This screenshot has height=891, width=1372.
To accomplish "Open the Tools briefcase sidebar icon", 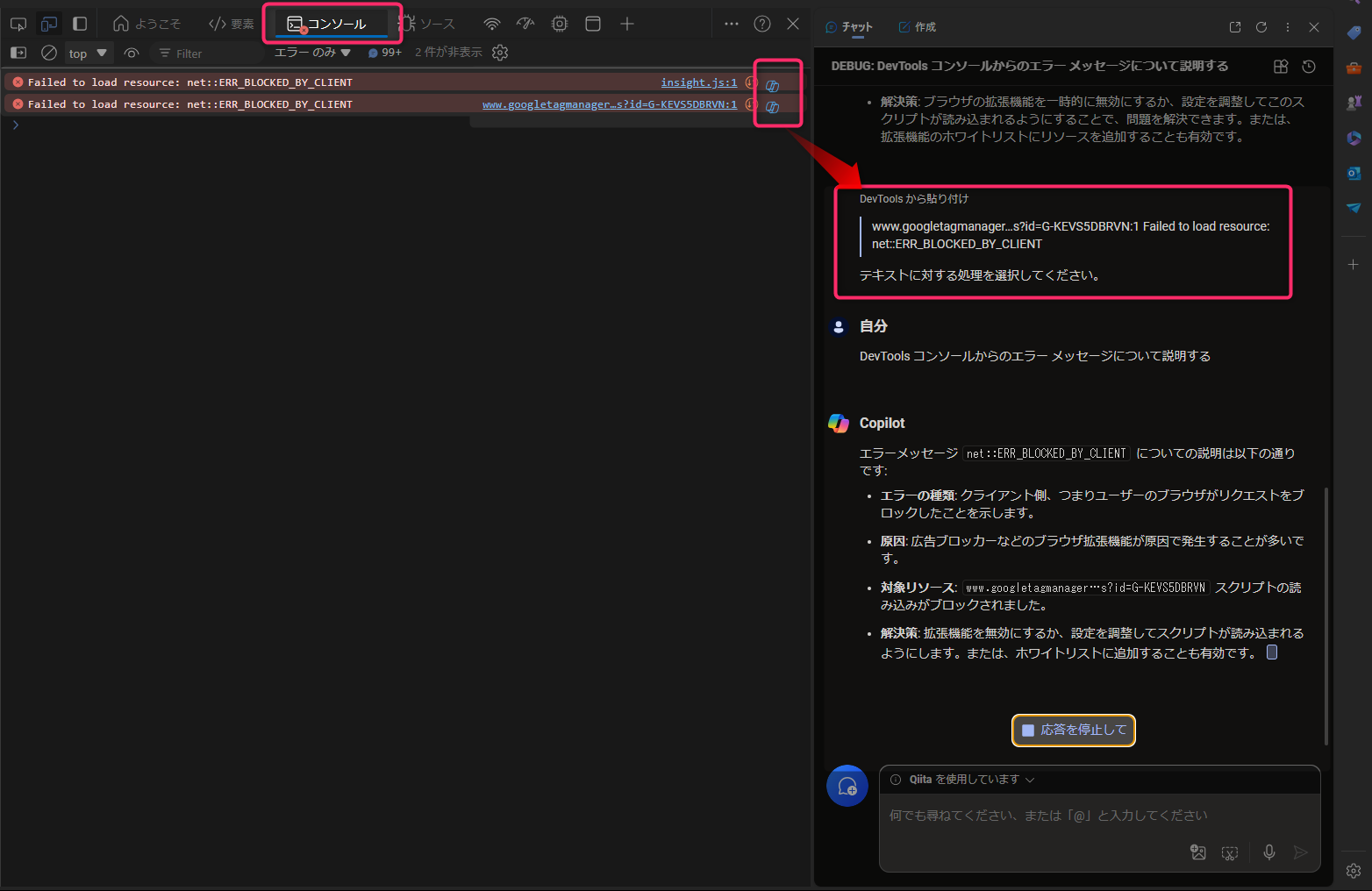I will coord(1354,68).
